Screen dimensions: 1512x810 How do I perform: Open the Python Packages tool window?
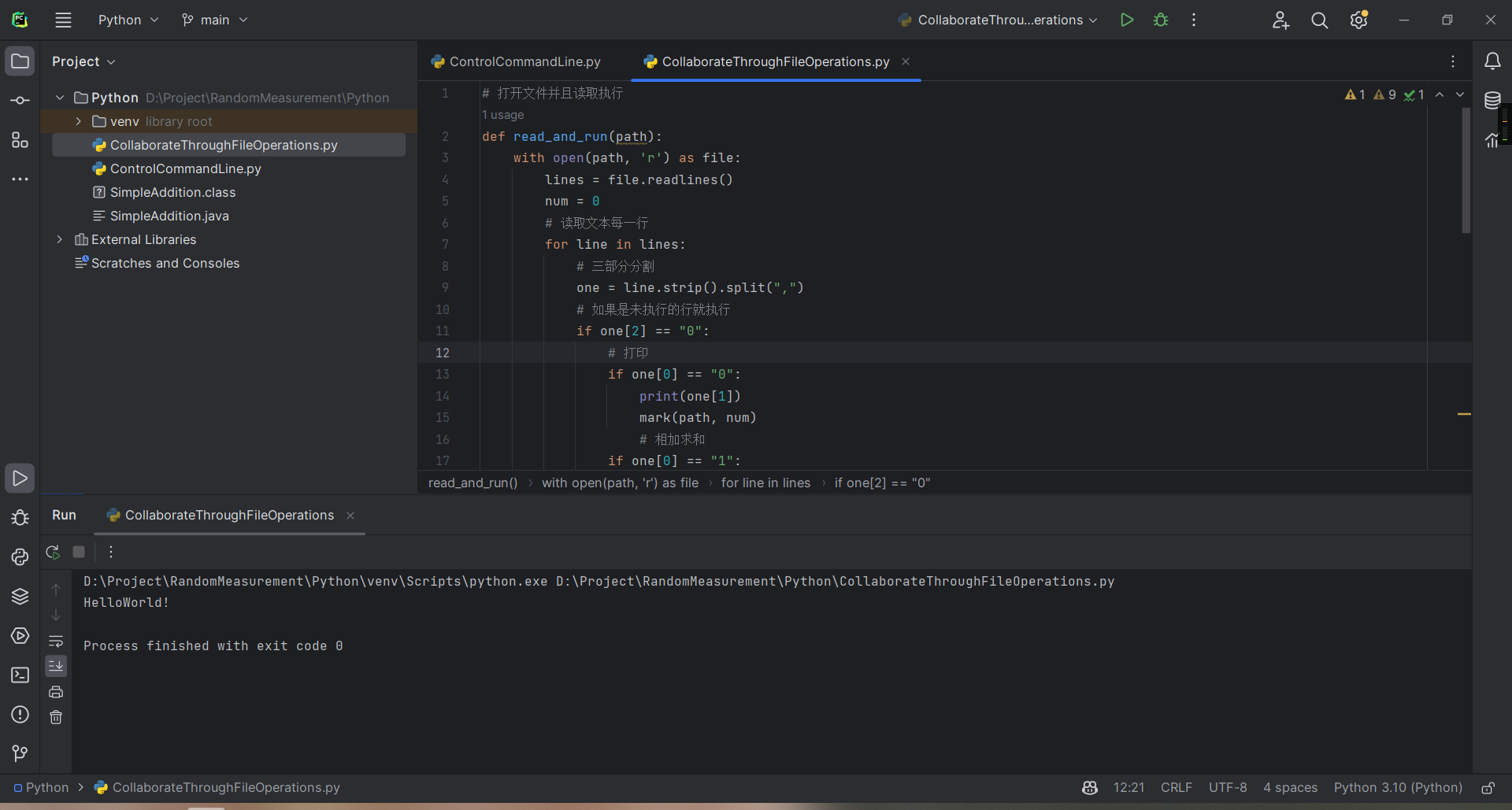click(20, 596)
